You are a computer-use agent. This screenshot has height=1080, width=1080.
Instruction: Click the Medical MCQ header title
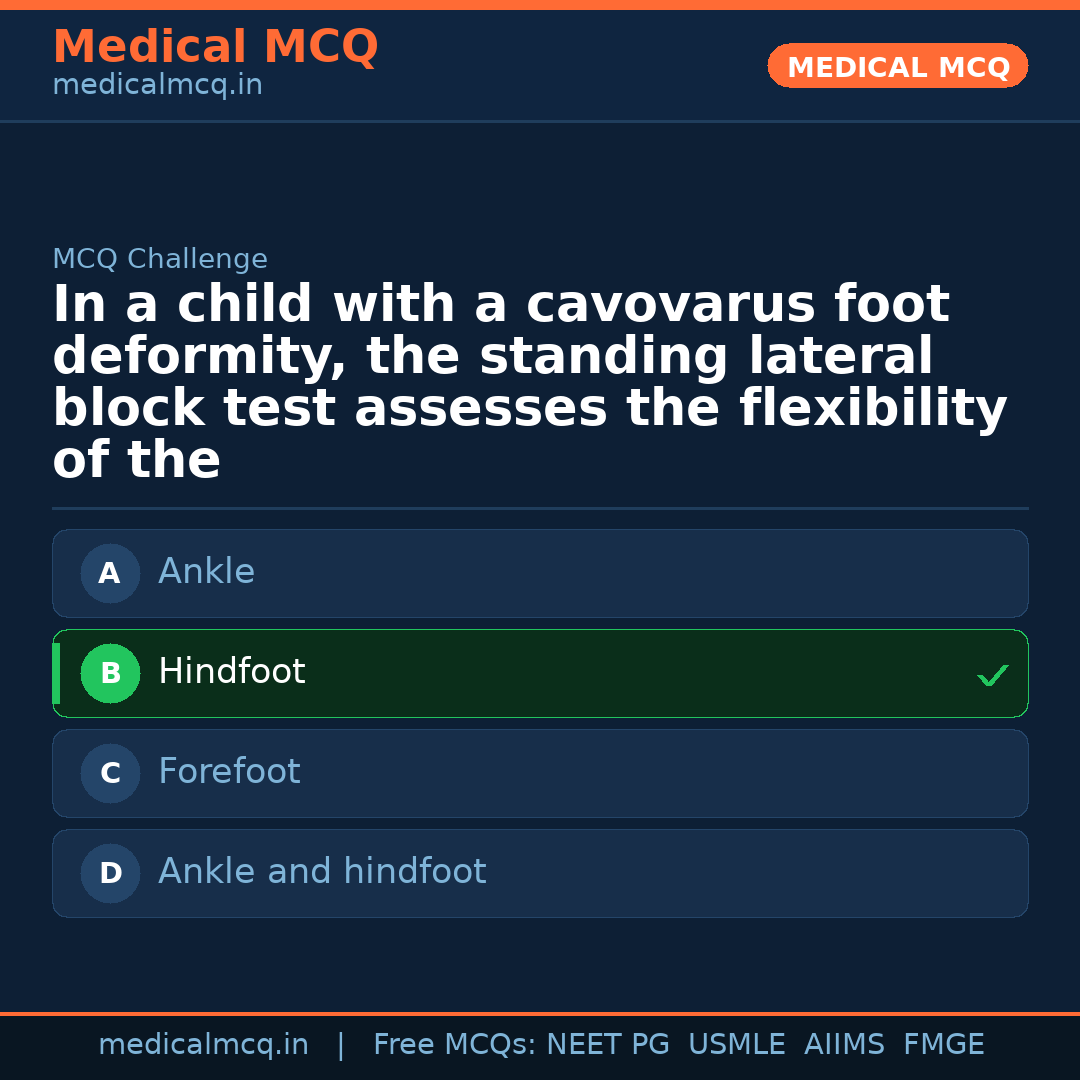point(215,47)
